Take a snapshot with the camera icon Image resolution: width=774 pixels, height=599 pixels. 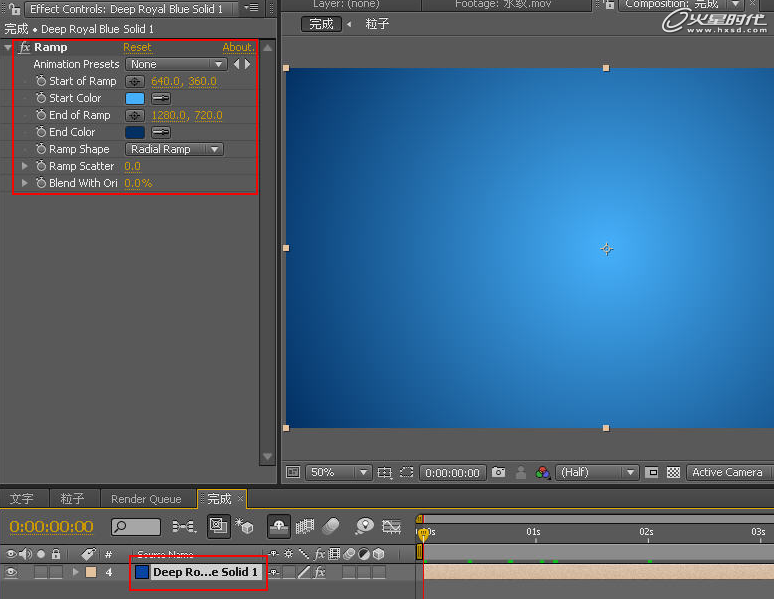[x=499, y=473]
